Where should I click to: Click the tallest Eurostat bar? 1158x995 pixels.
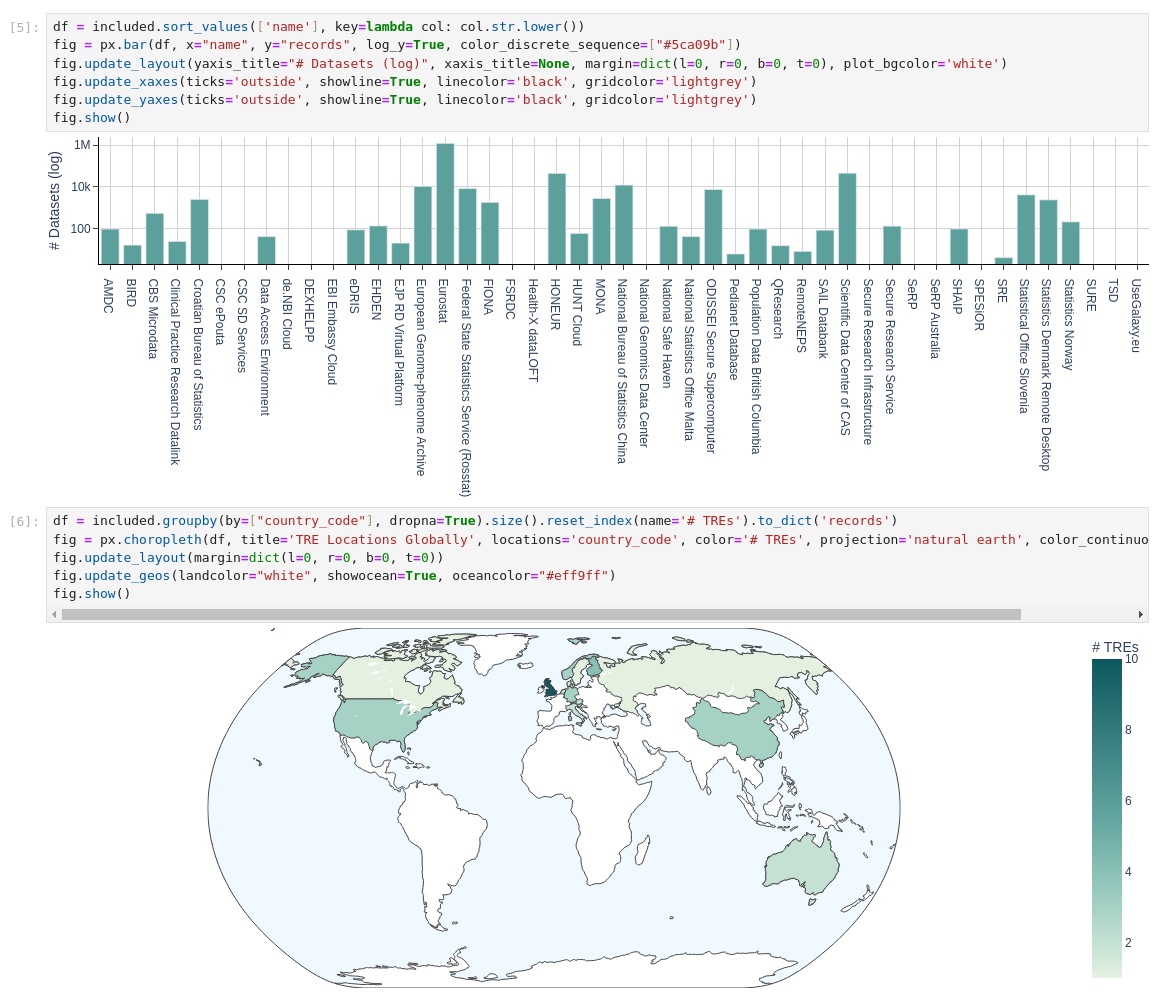click(x=443, y=200)
